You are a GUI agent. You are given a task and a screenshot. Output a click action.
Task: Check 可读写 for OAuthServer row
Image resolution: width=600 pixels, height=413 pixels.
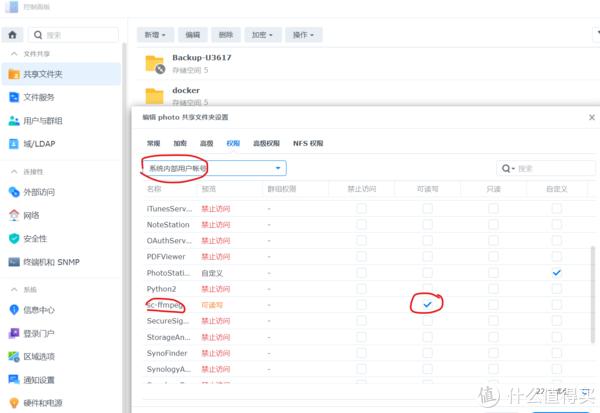(x=427, y=240)
